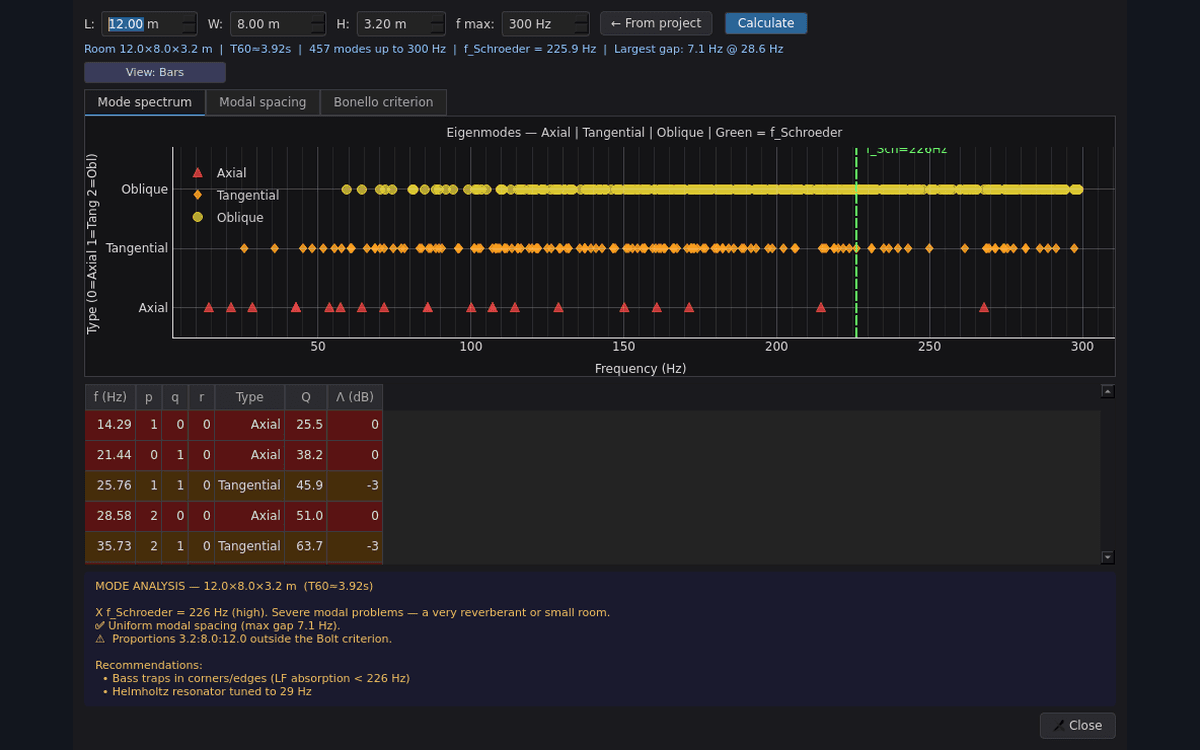Image resolution: width=1200 pixels, height=750 pixels.
Task: Load dimensions with From project button
Action: click(656, 23)
